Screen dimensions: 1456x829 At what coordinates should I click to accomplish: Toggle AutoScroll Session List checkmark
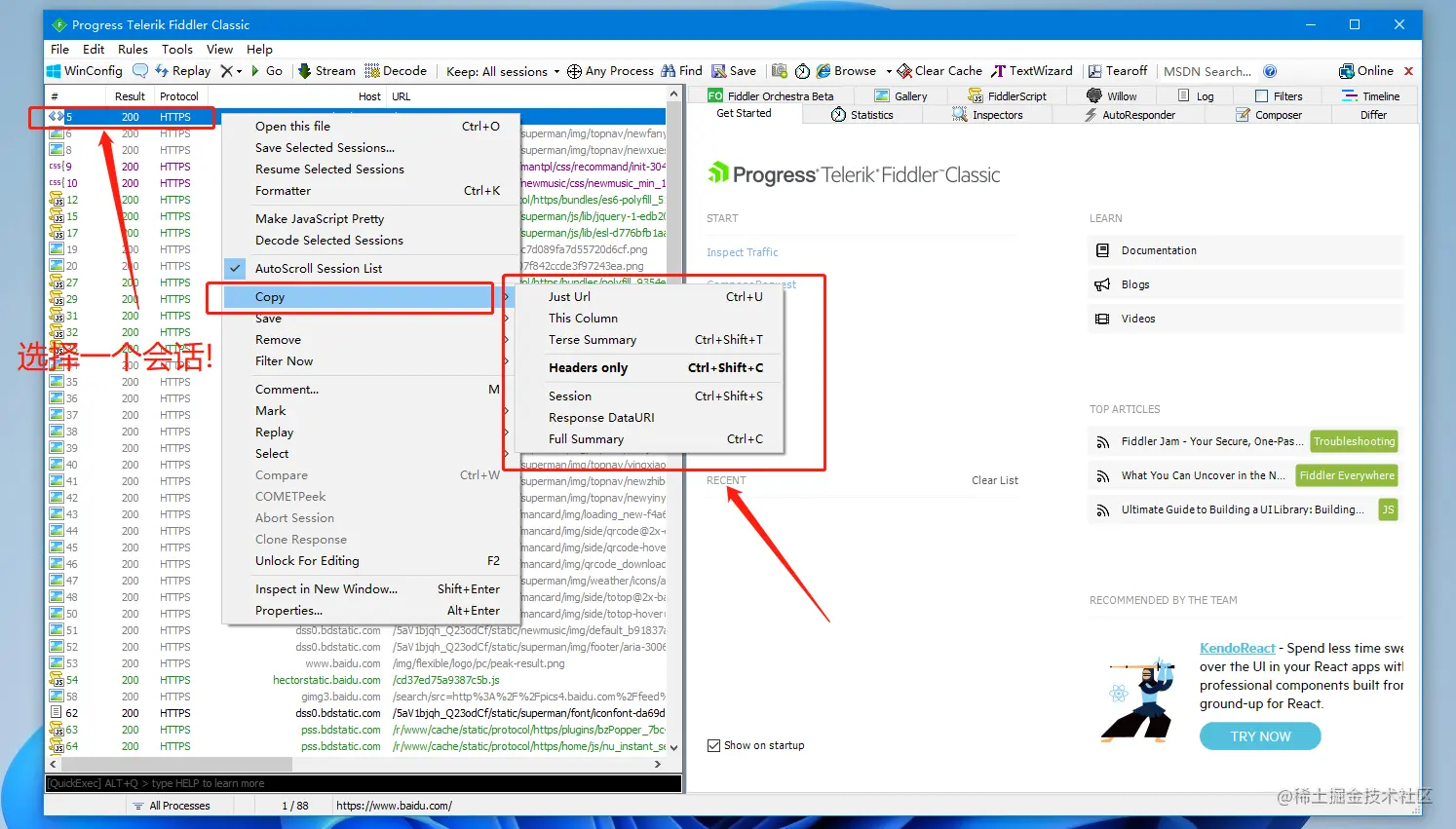click(x=235, y=268)
